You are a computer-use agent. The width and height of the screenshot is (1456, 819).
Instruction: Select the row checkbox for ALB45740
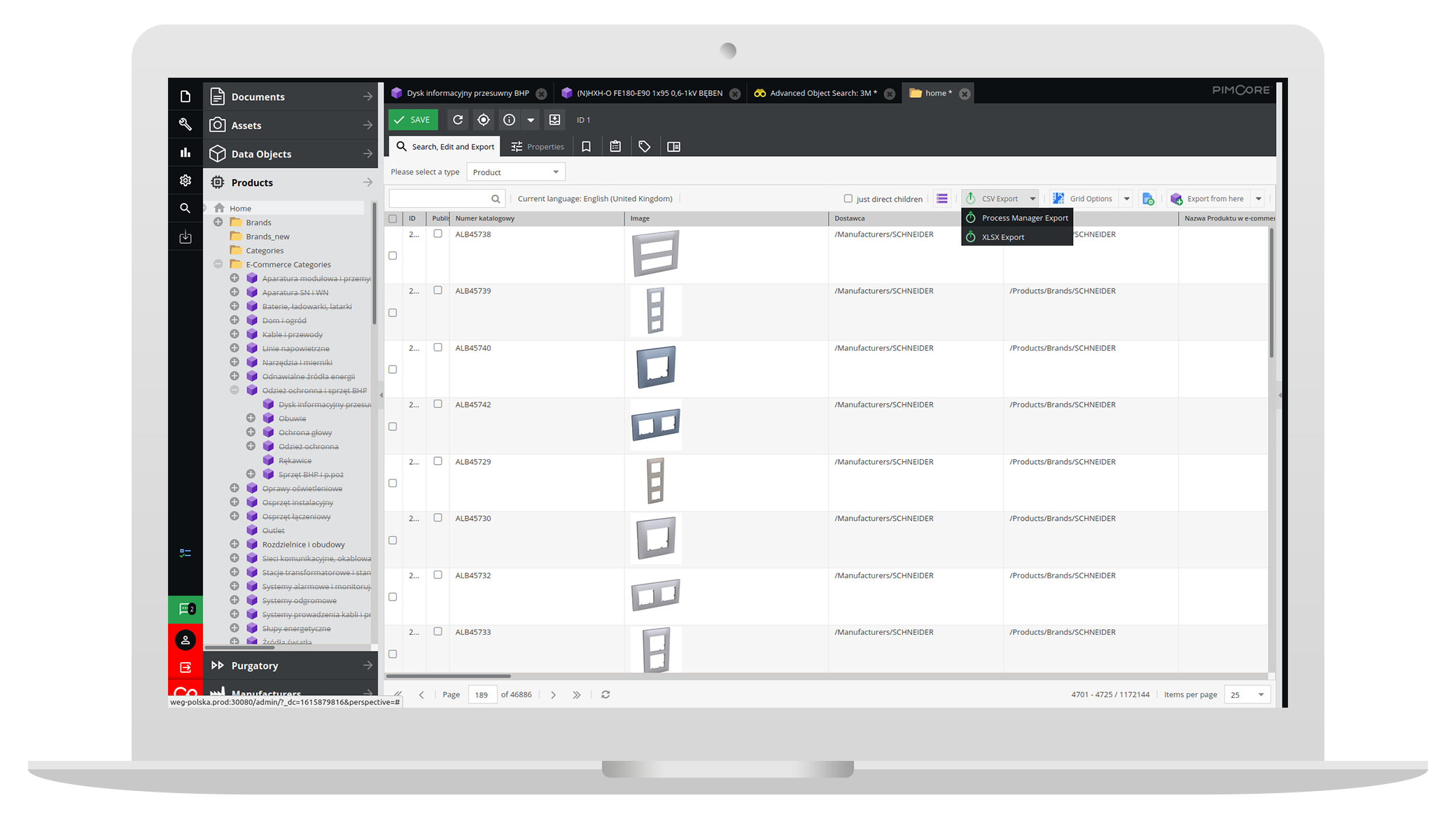pos(393,370)
